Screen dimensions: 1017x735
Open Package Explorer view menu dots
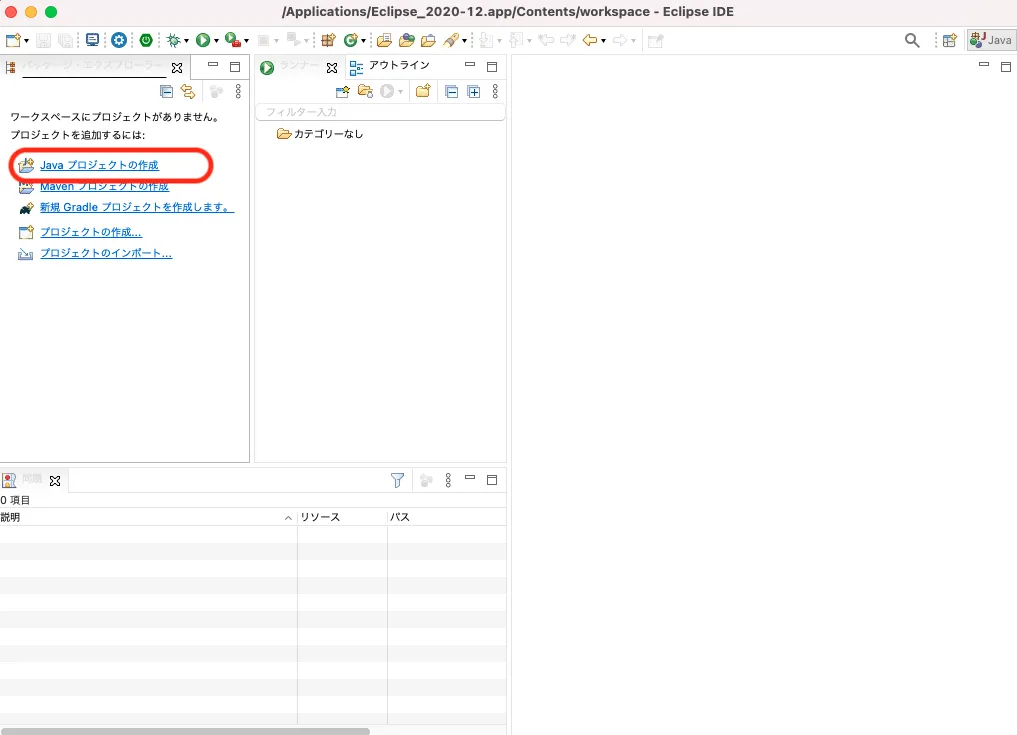pyautogui.click(x=238, y=91)
